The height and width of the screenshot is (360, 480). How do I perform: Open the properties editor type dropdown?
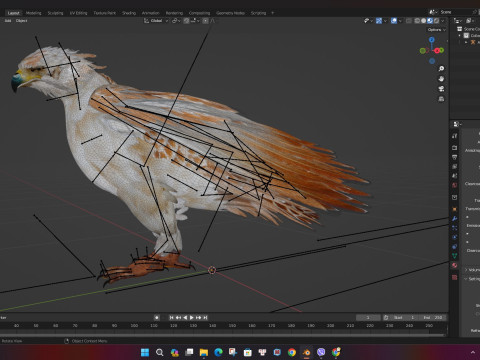point(457,124)
